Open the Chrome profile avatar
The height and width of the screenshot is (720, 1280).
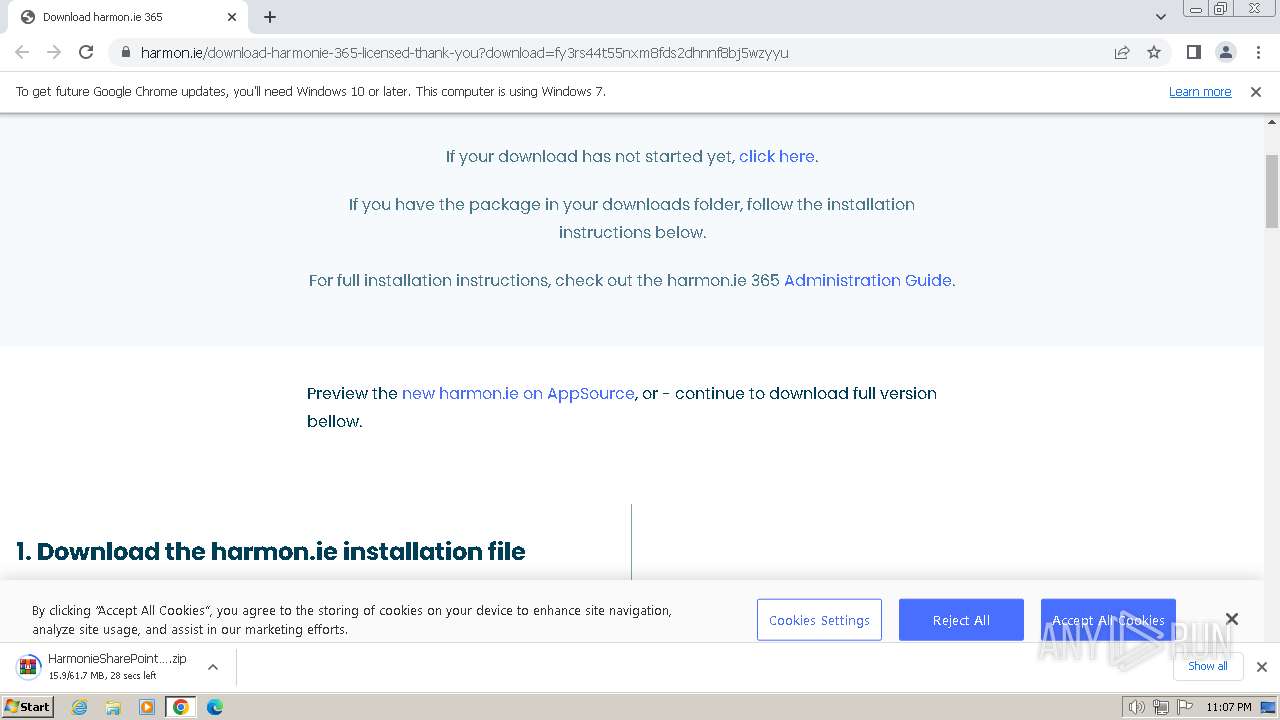(x=1225, y=52)
